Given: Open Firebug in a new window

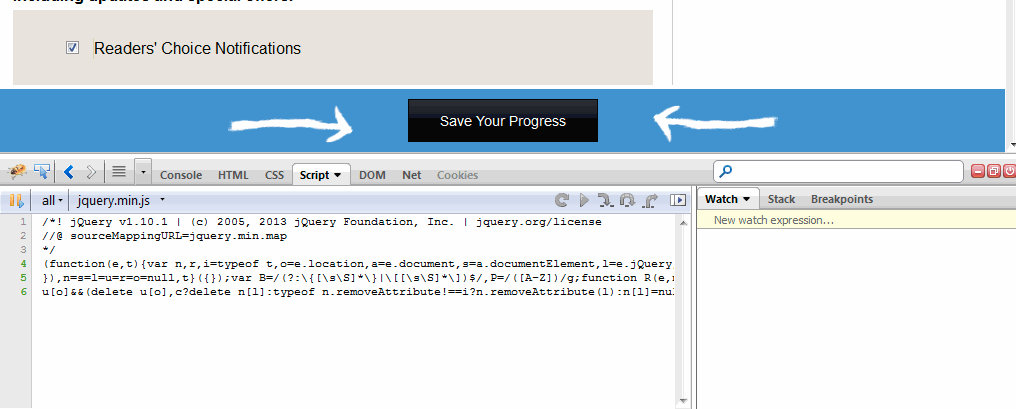Looking at the screenshot, I should [x=993, y=171].
